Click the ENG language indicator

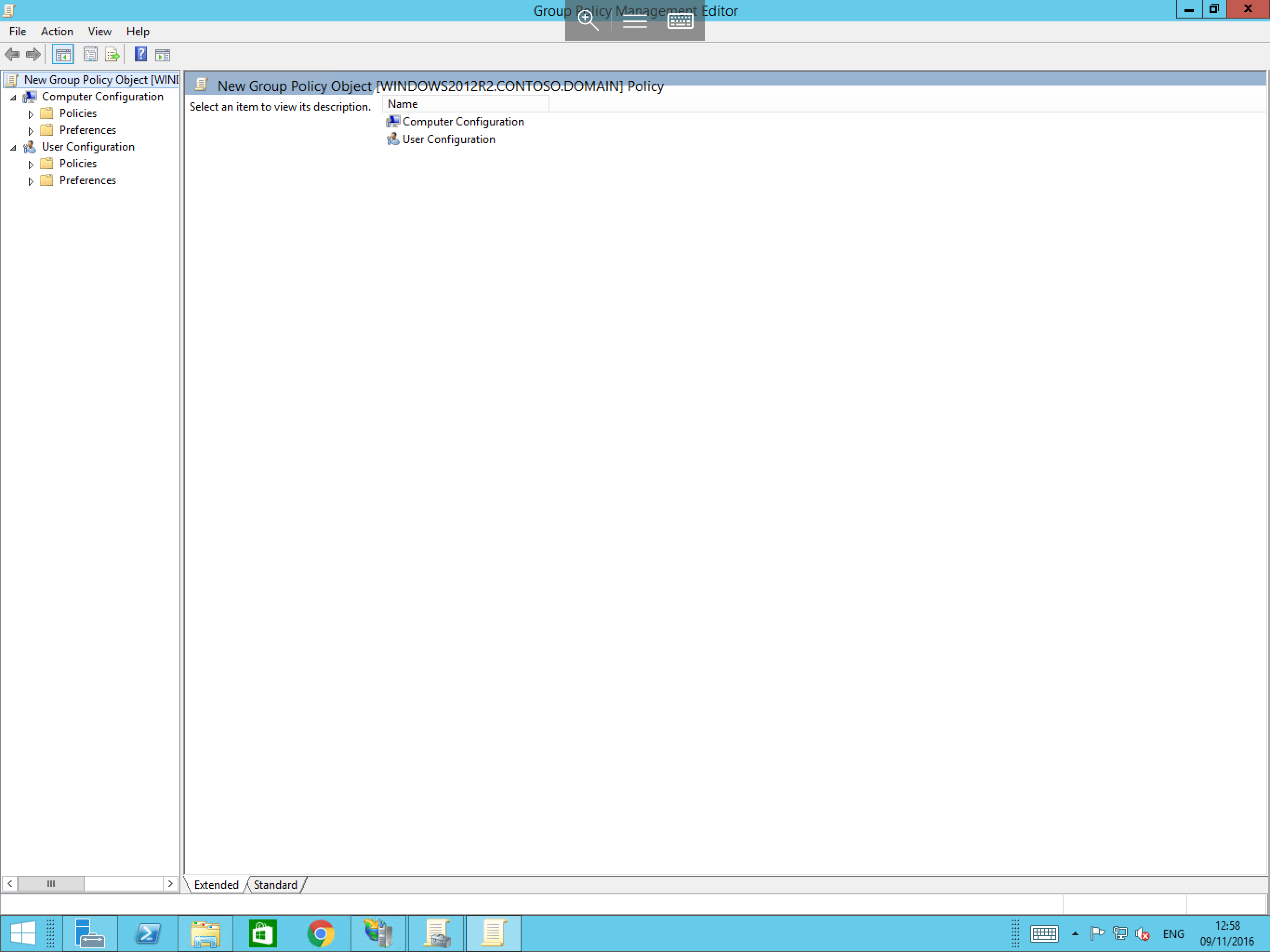[x=1173, y=933]
